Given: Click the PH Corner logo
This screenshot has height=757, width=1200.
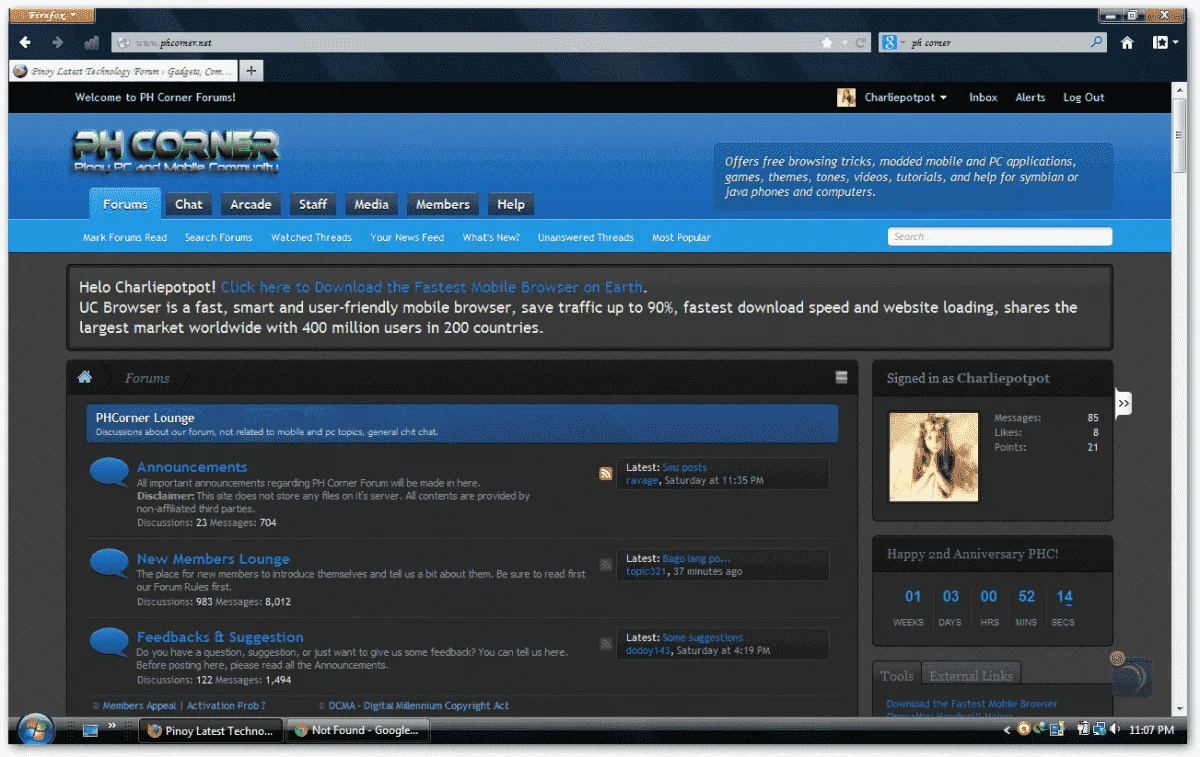Looking at the screenshot, I should click(x=176, y=152).
